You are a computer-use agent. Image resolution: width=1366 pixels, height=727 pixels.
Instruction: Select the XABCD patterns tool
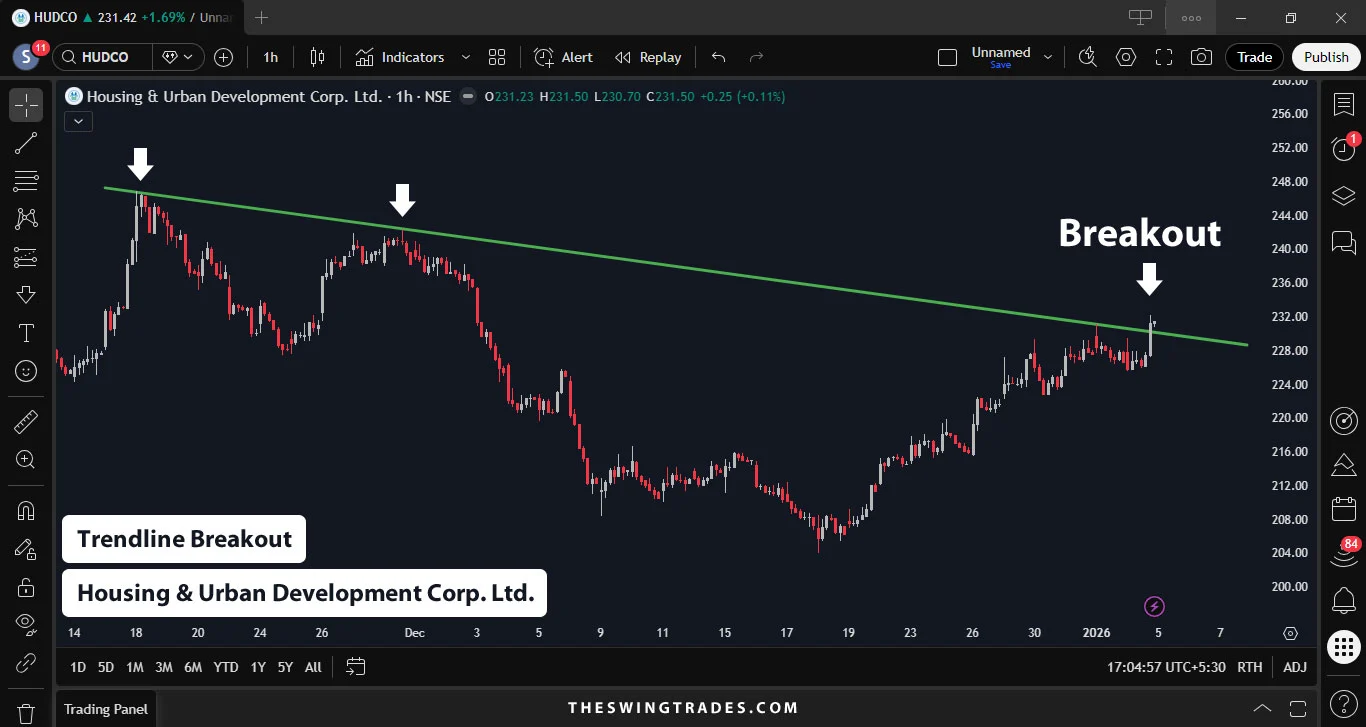coord(26,219)
